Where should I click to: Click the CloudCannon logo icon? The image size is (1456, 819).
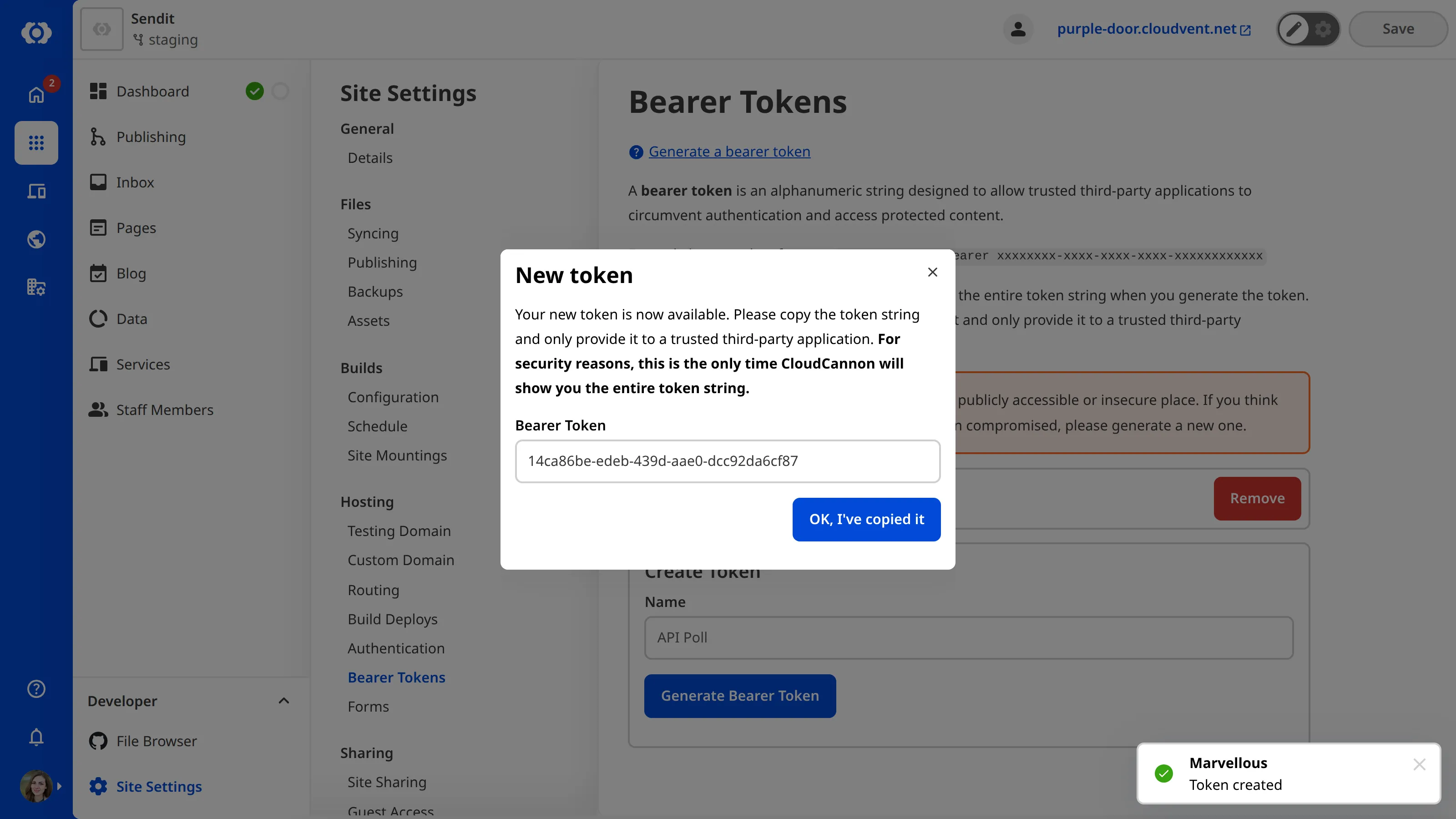36,32
